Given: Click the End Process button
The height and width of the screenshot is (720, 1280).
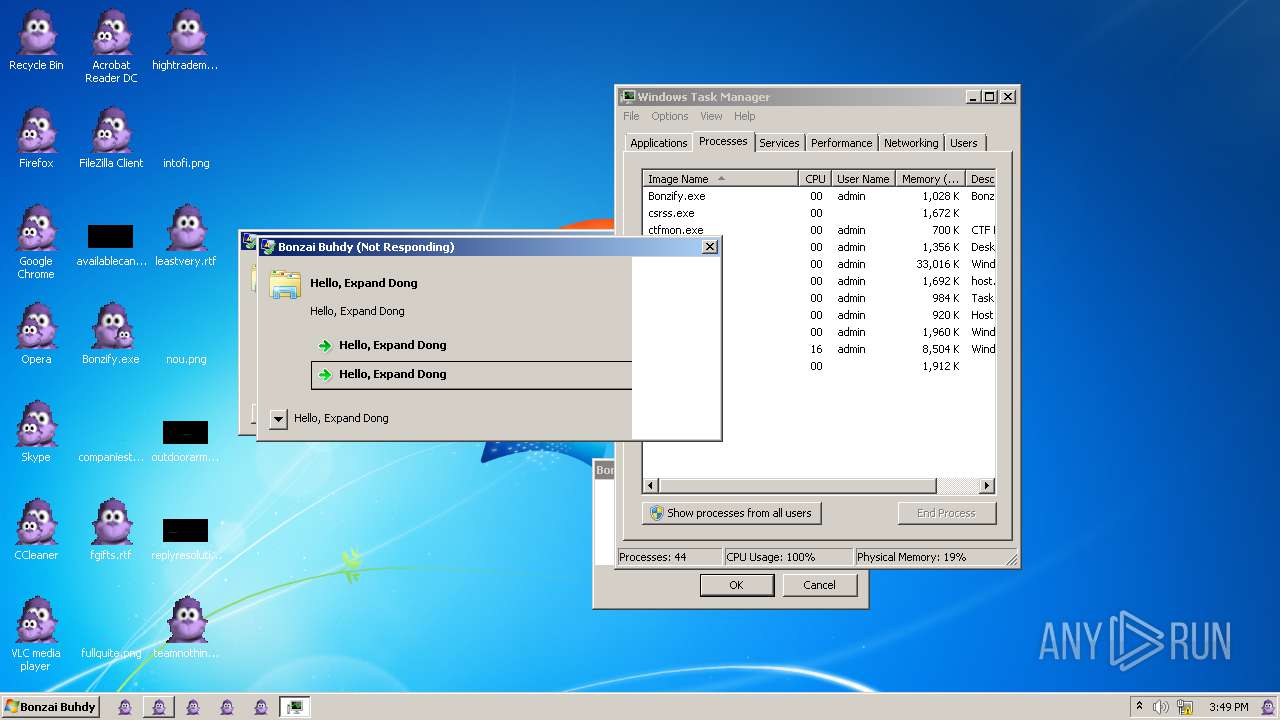Looking at the screenshot, I should (x=946, y=513).
